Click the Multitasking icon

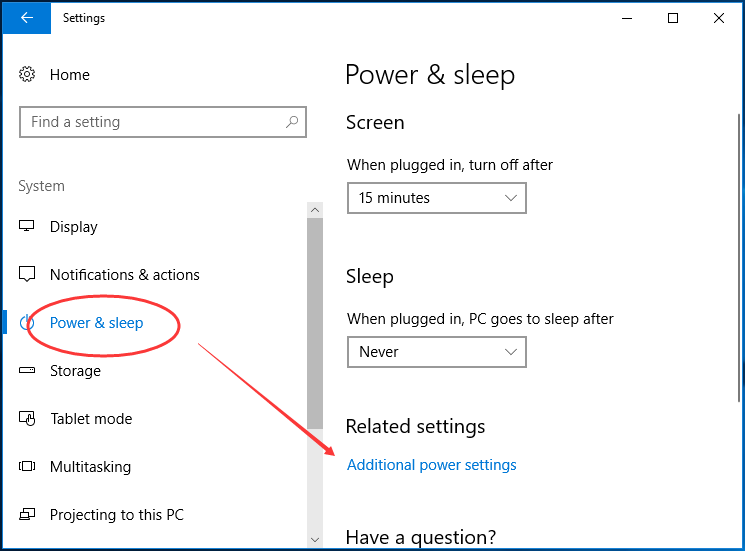coord(27,466)
